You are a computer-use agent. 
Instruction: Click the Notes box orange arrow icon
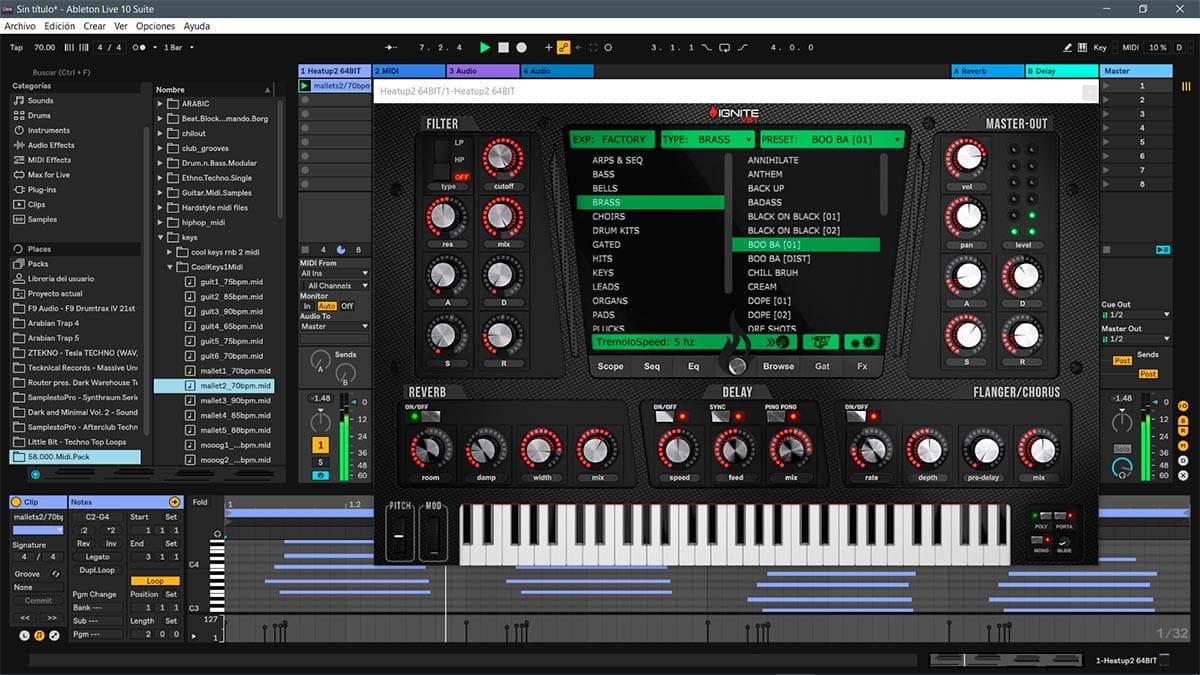tap(175, 502)
